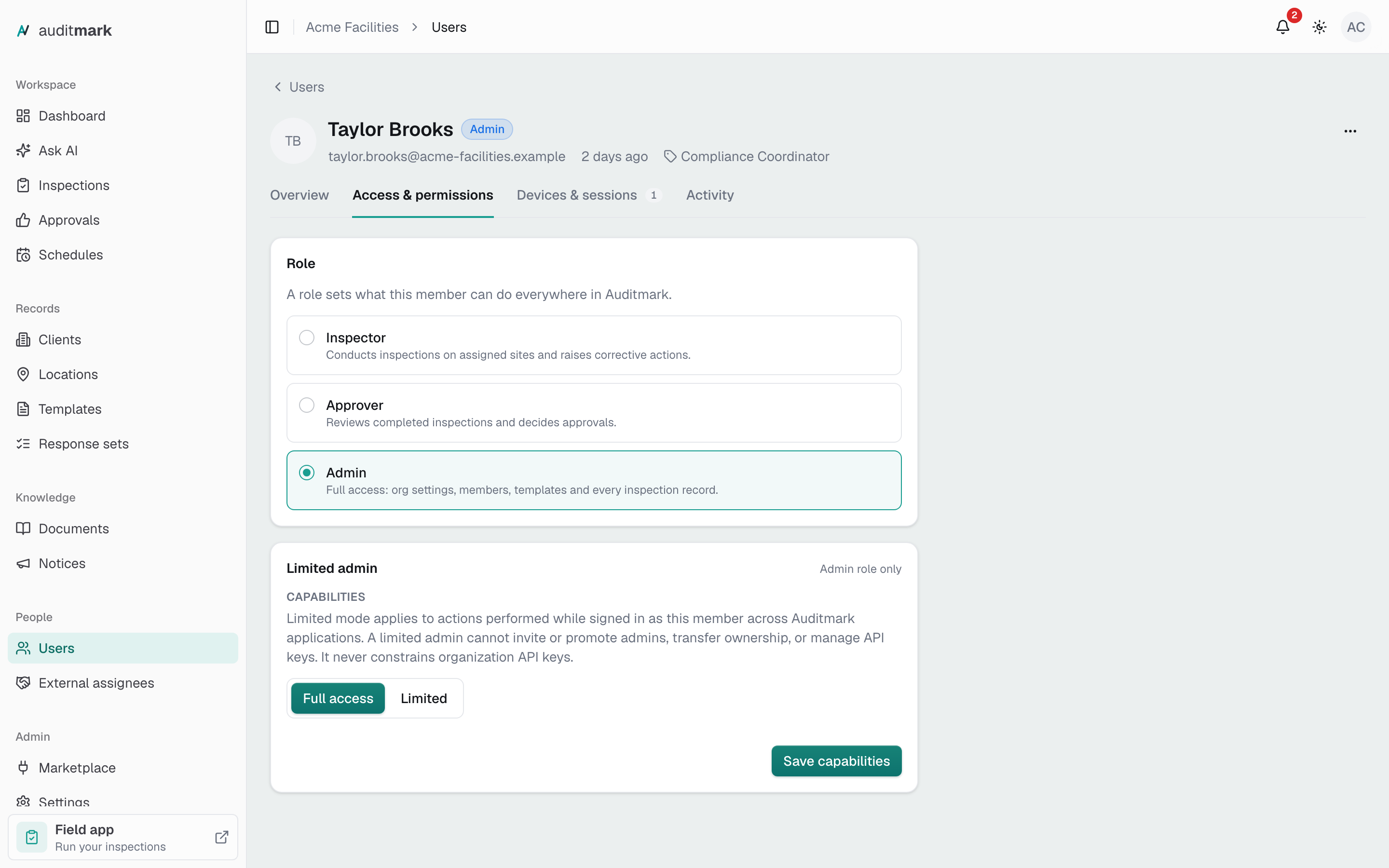Open the Devices & sessions tab
The height and width of the screenshot is (868, 1389).
tap(589, 195)
